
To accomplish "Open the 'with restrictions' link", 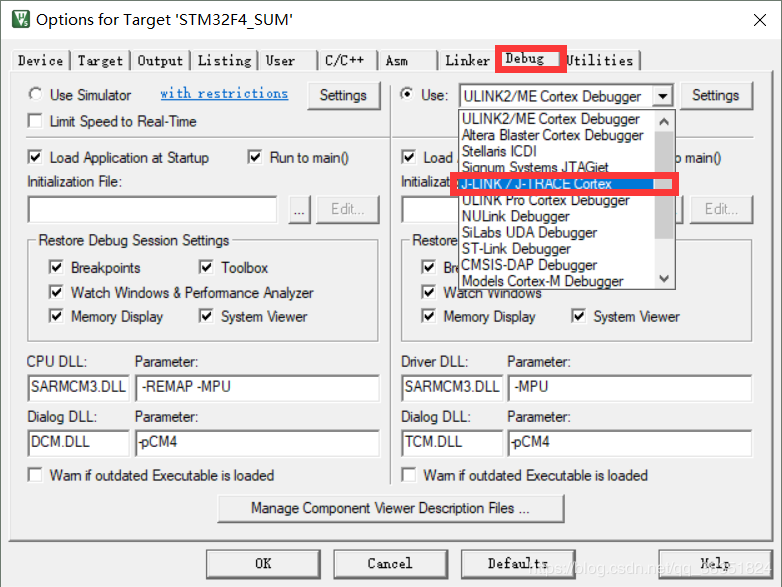I will tap(224, 93).
